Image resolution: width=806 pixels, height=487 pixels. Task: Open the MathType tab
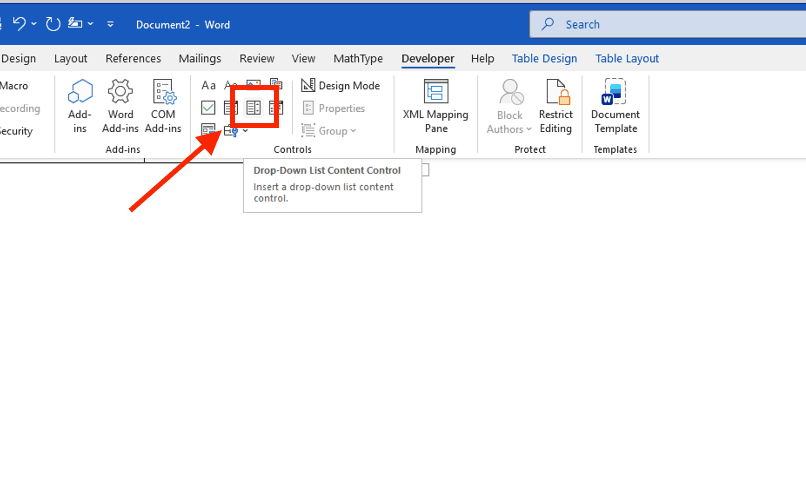(x=358, y=59)
